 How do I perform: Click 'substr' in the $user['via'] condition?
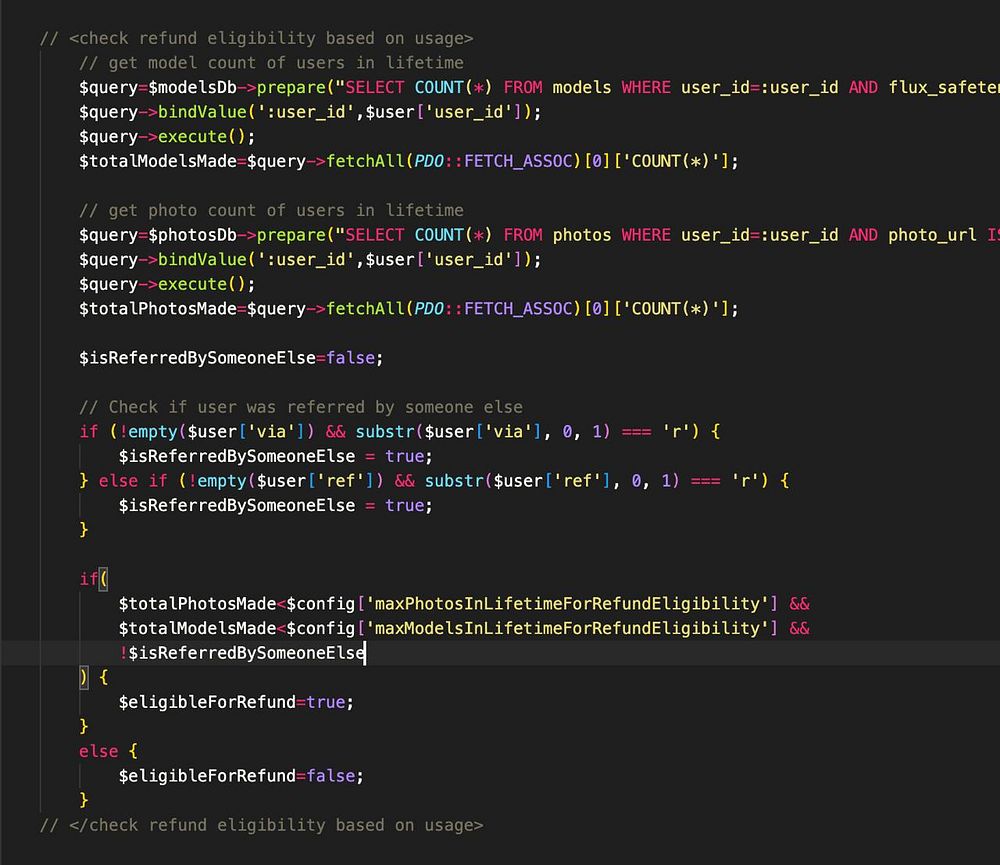(x=385, y=432)
